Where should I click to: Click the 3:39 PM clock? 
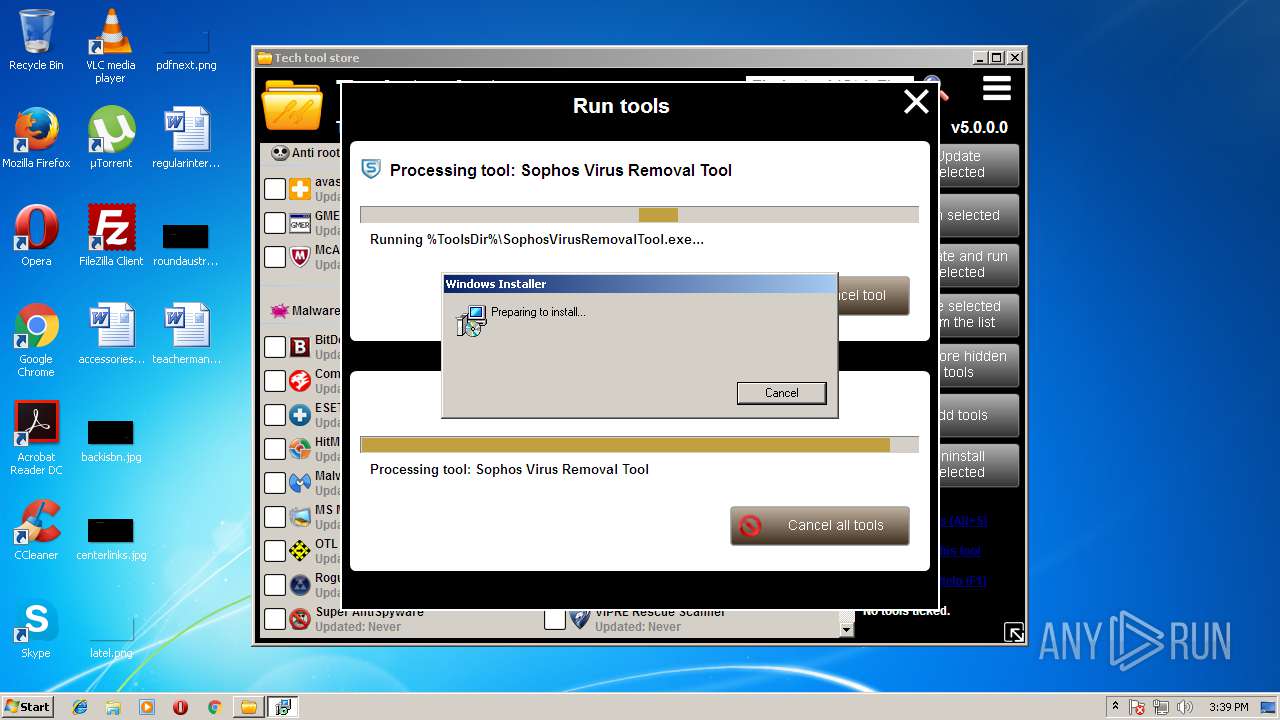[x=1228, y=707]
